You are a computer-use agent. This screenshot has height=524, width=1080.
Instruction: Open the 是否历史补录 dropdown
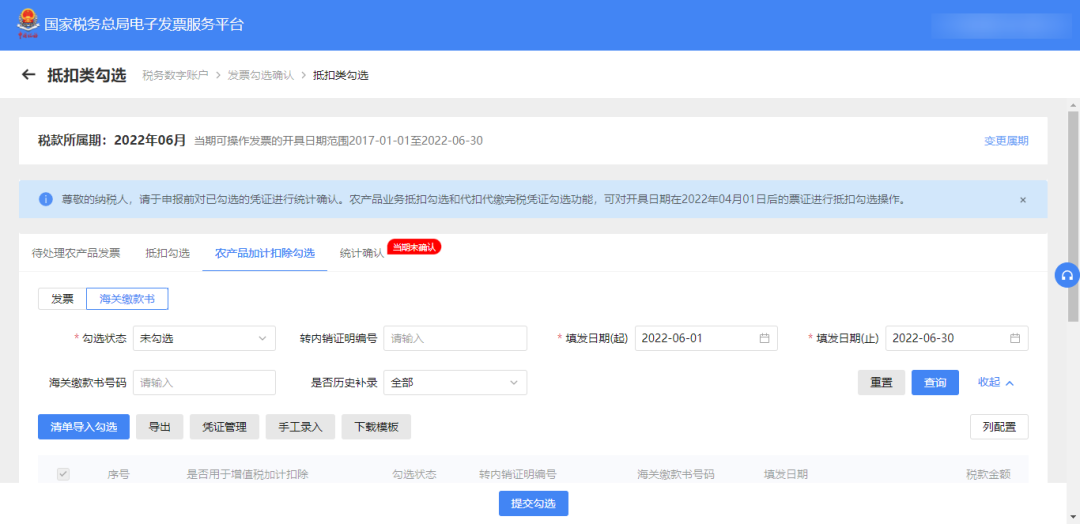[x=455, y=383]
